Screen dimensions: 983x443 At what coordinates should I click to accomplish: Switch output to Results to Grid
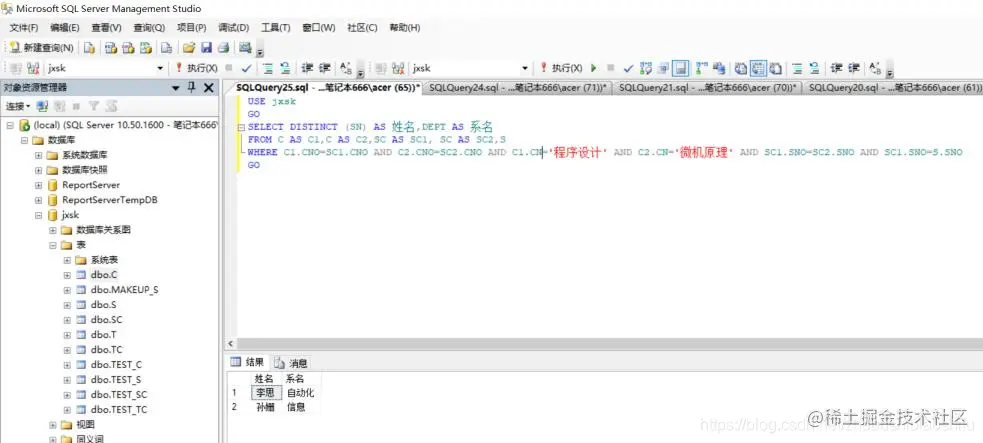759,68
